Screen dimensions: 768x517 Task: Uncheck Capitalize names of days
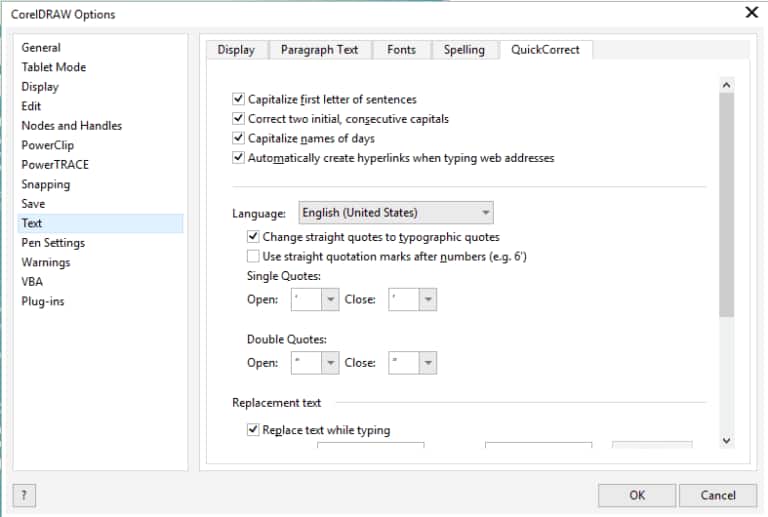pos(238,138)
